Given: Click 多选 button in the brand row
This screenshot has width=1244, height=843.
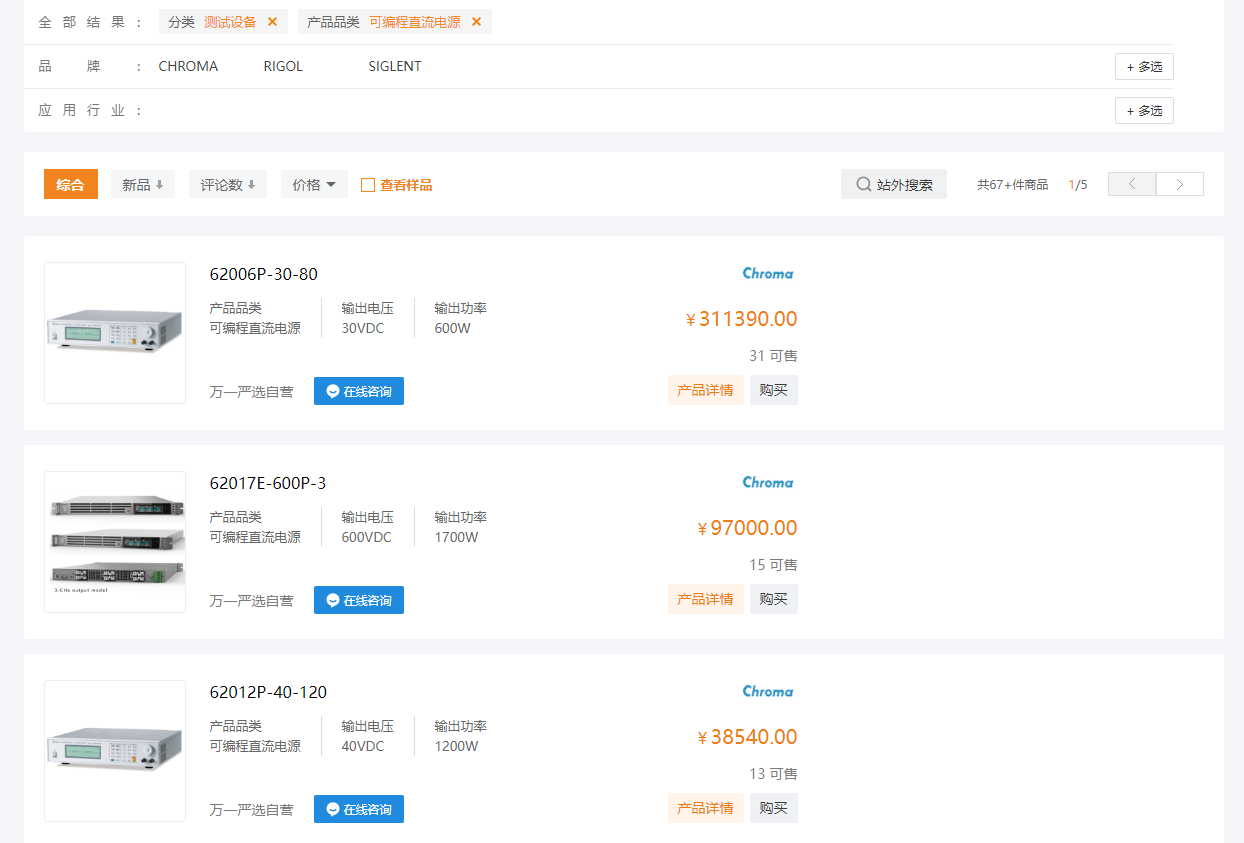Looking at the screenshot, I should (x=1144, y=67).
